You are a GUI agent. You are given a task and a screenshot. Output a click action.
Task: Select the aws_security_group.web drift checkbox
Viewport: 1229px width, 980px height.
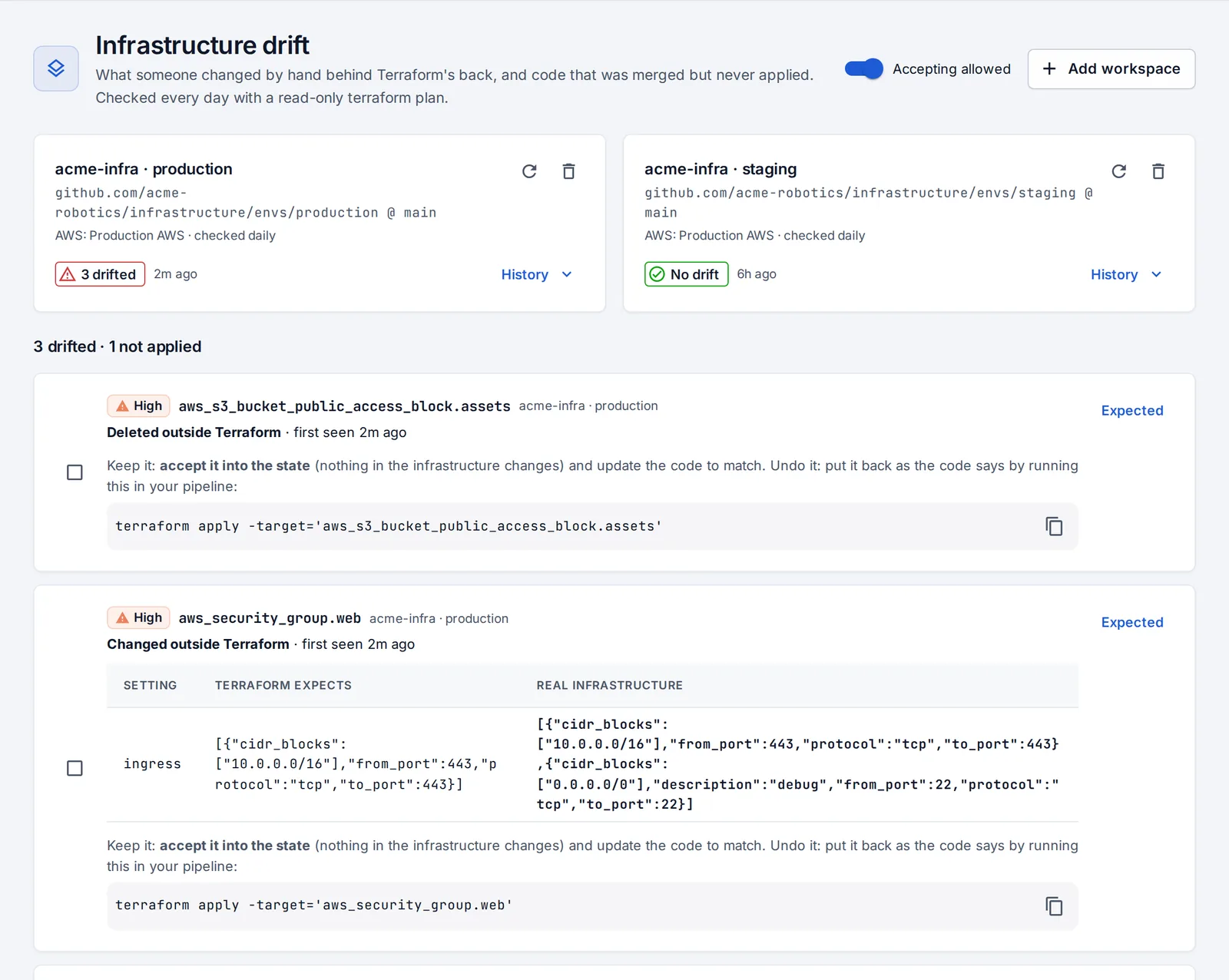(75, 768)
